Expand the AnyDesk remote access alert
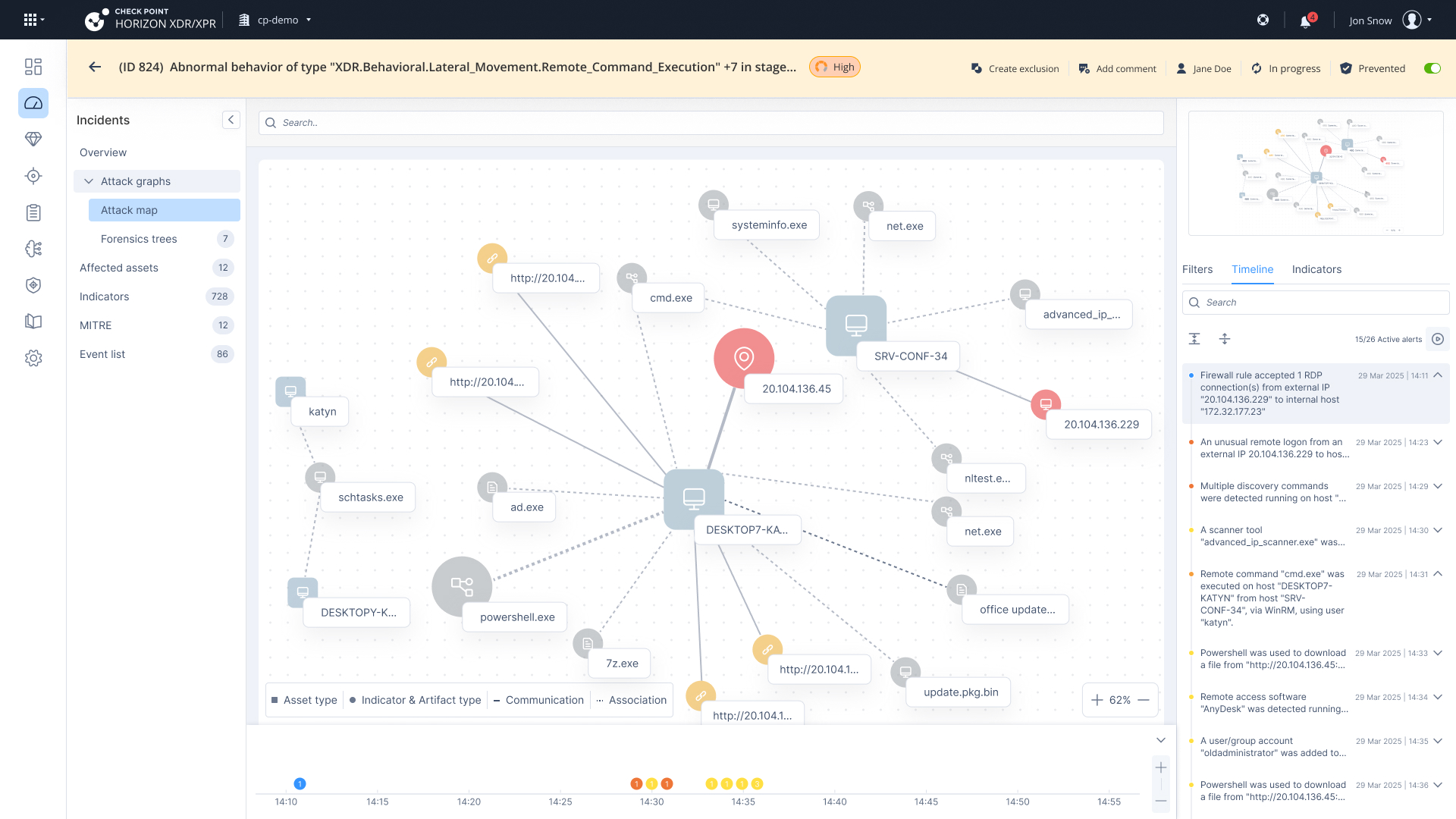Image resolution: width=1456 pixels, height=819 pixels. coord(1438,697)
